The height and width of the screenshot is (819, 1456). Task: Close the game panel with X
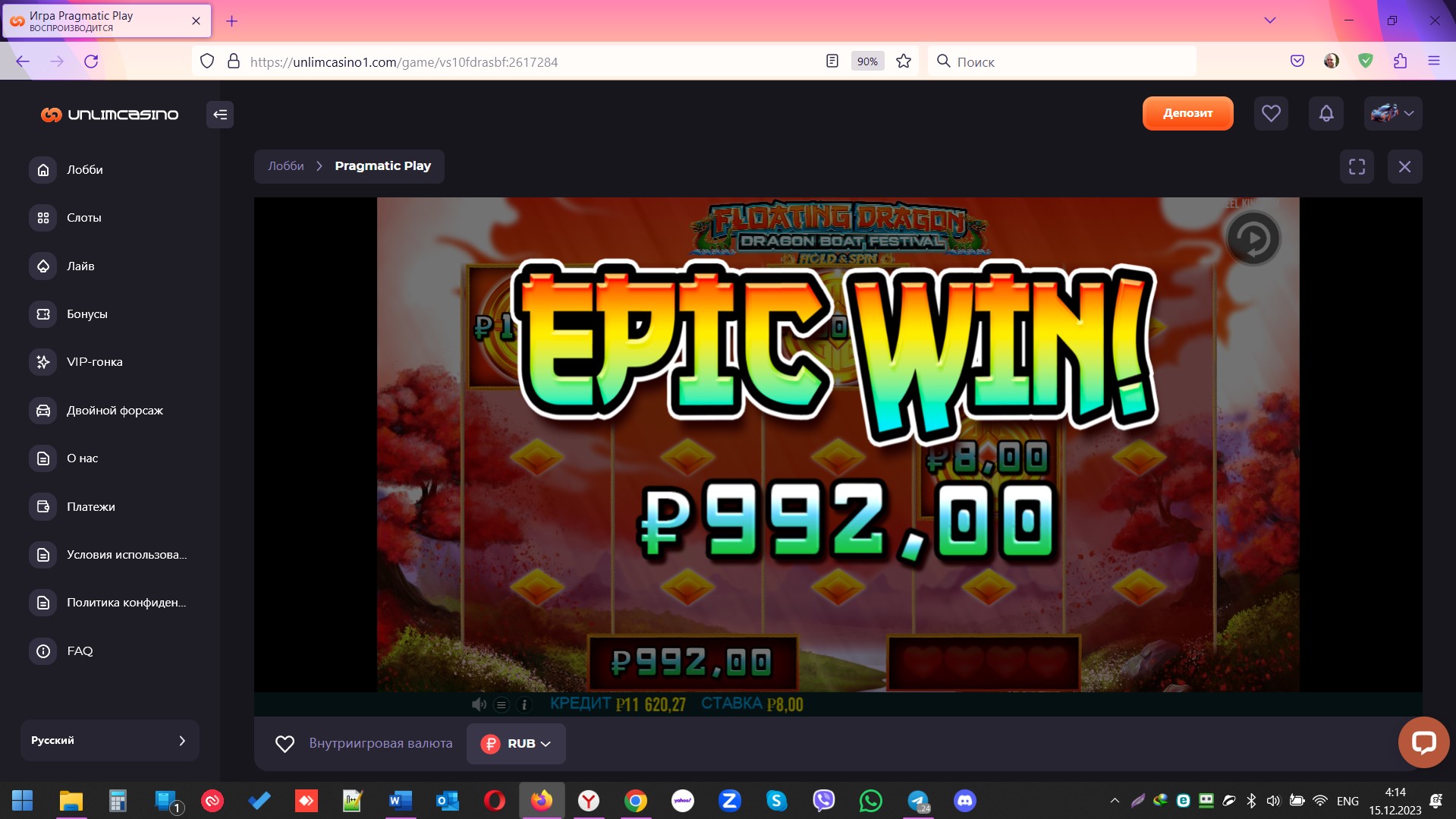click(1404, 167)
